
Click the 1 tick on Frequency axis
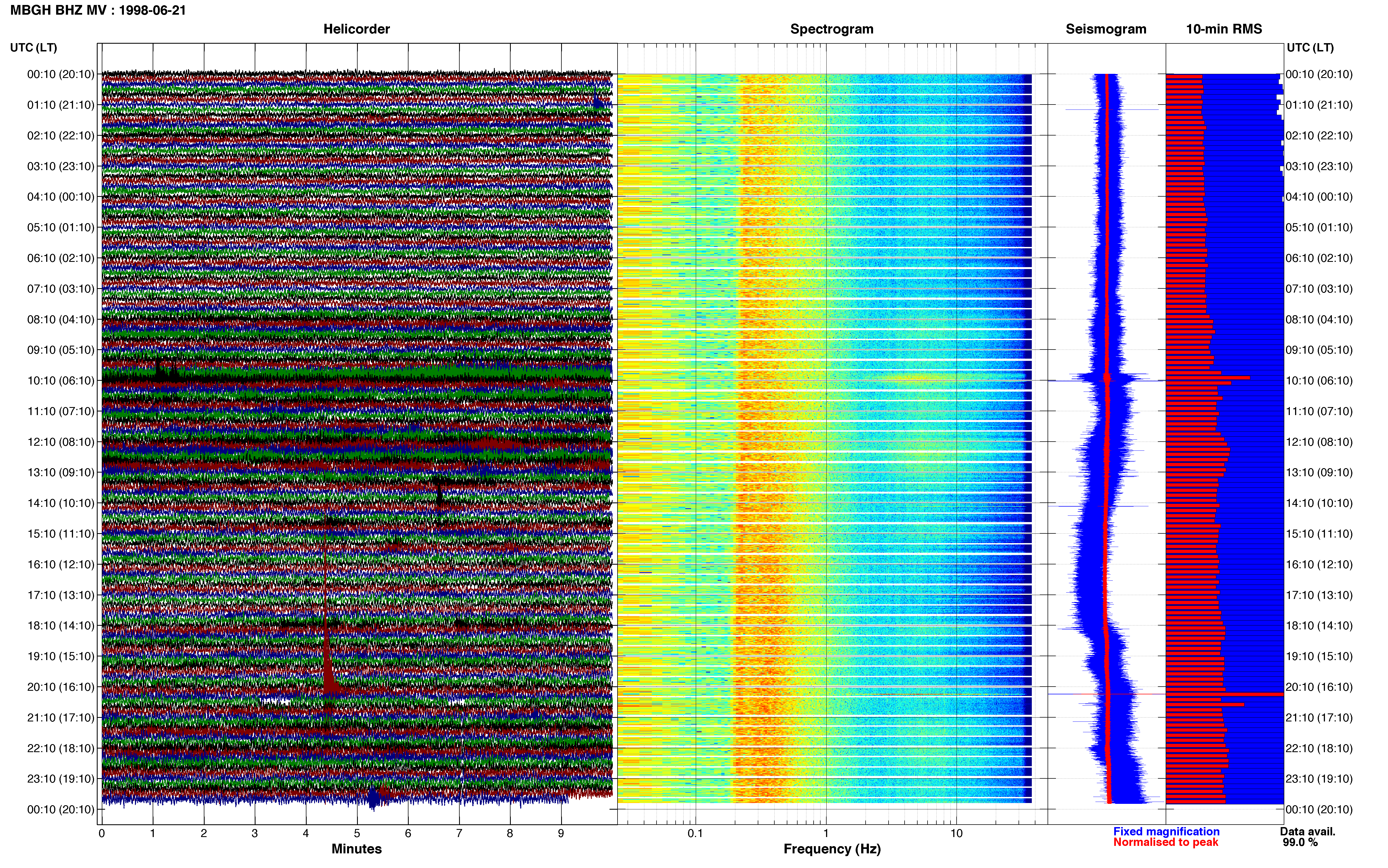pos(826,833)
